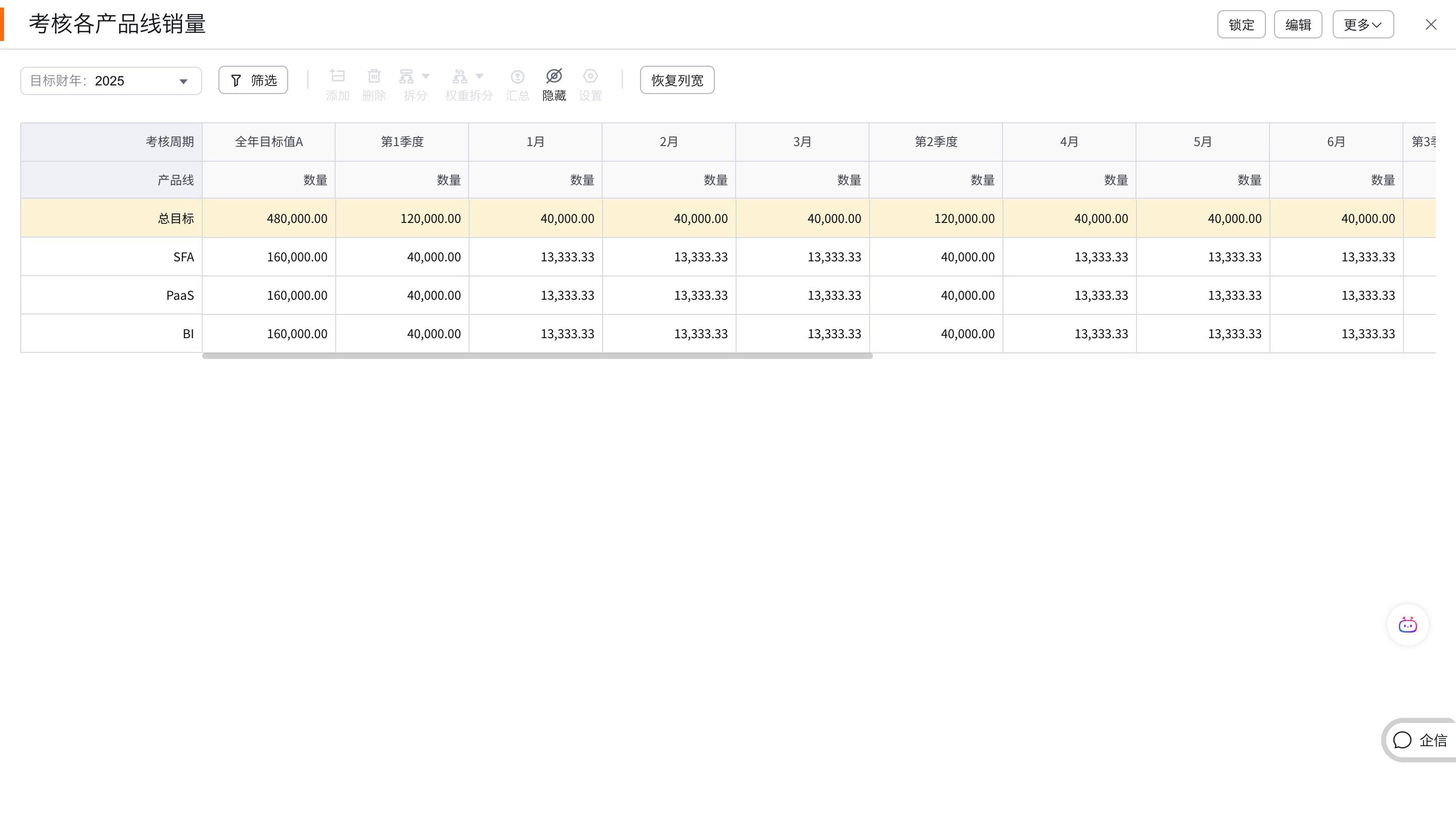Toggle the Hide (隐藏) eye icon
This screenshot has height=821, width=1456.
coord(554,76)
